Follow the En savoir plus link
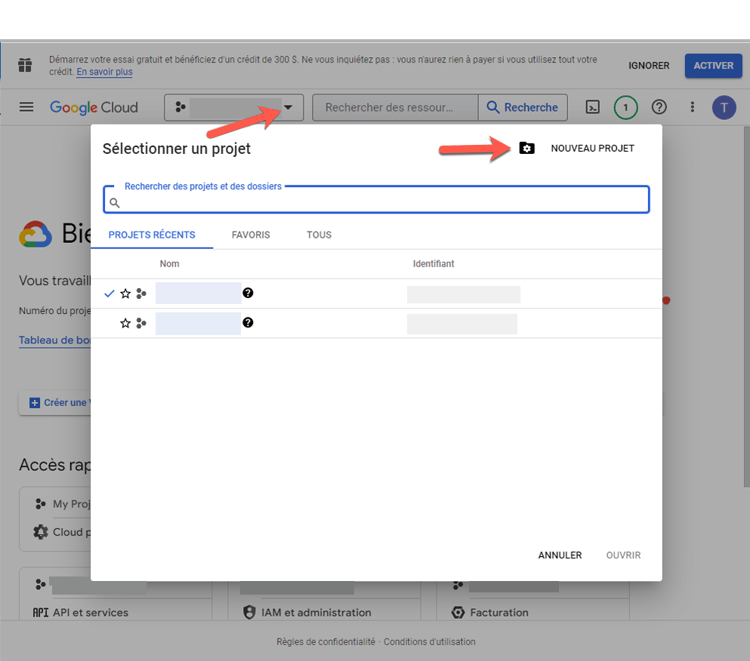This screenshot has width=750, height=661. tap(104, 72)
